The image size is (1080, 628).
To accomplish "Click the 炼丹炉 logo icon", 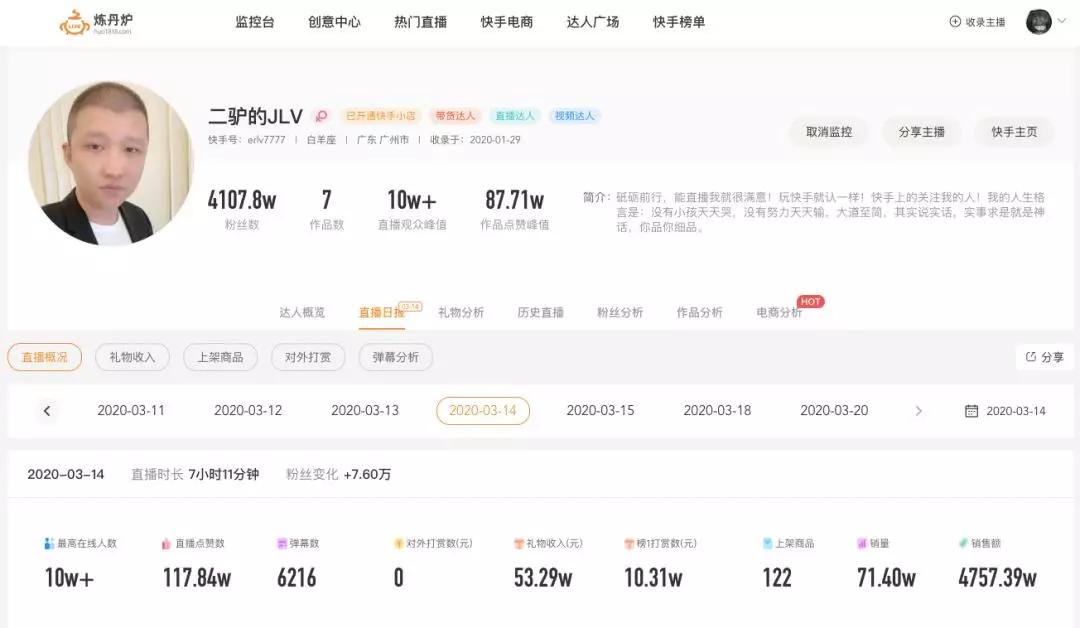I will tap(74, 23).
